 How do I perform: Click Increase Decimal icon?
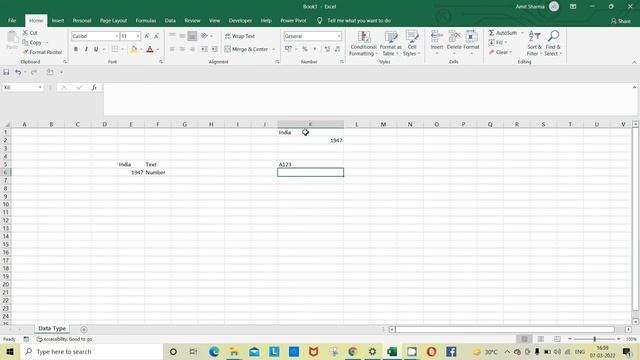coord(327,49)
